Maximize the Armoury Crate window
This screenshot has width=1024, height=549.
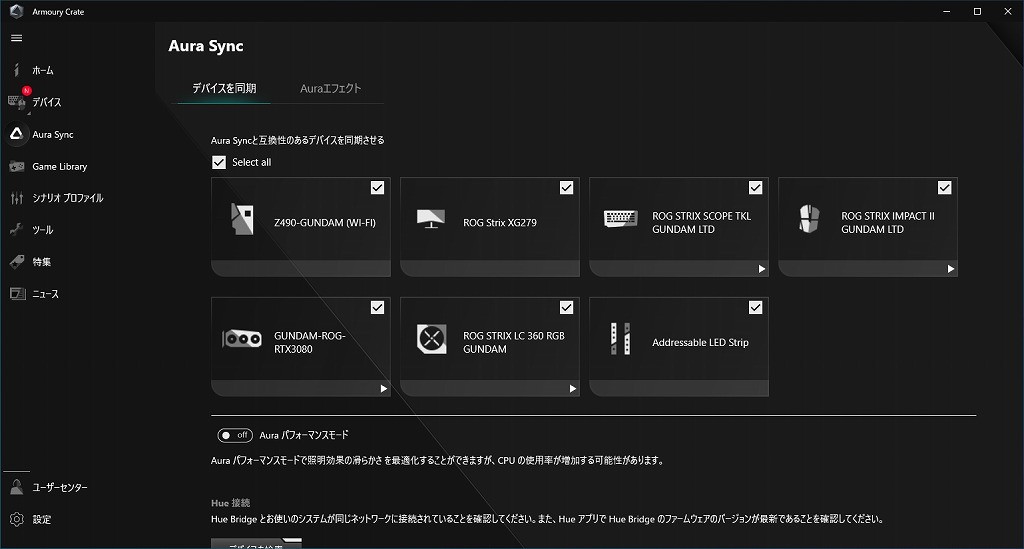pos(977,11)
